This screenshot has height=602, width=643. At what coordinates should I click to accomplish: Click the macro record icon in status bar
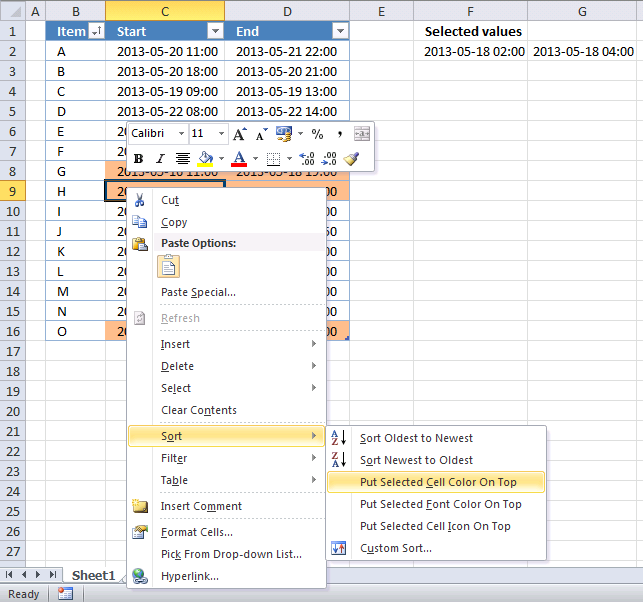coord(65,593)
